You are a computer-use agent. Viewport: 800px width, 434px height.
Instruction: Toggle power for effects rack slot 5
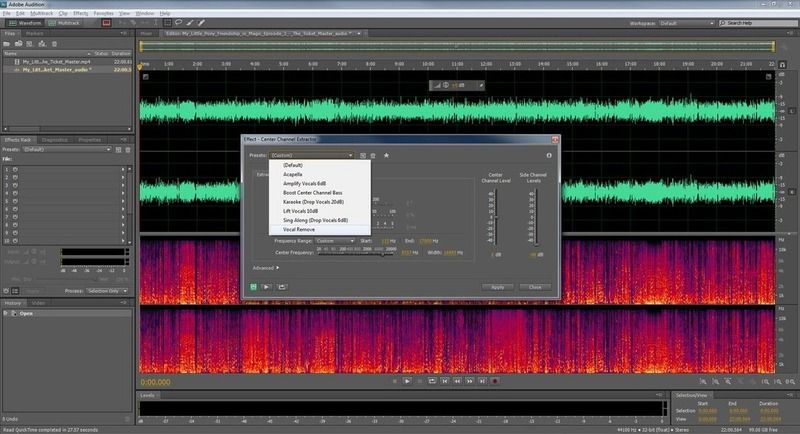coord(15,201)
